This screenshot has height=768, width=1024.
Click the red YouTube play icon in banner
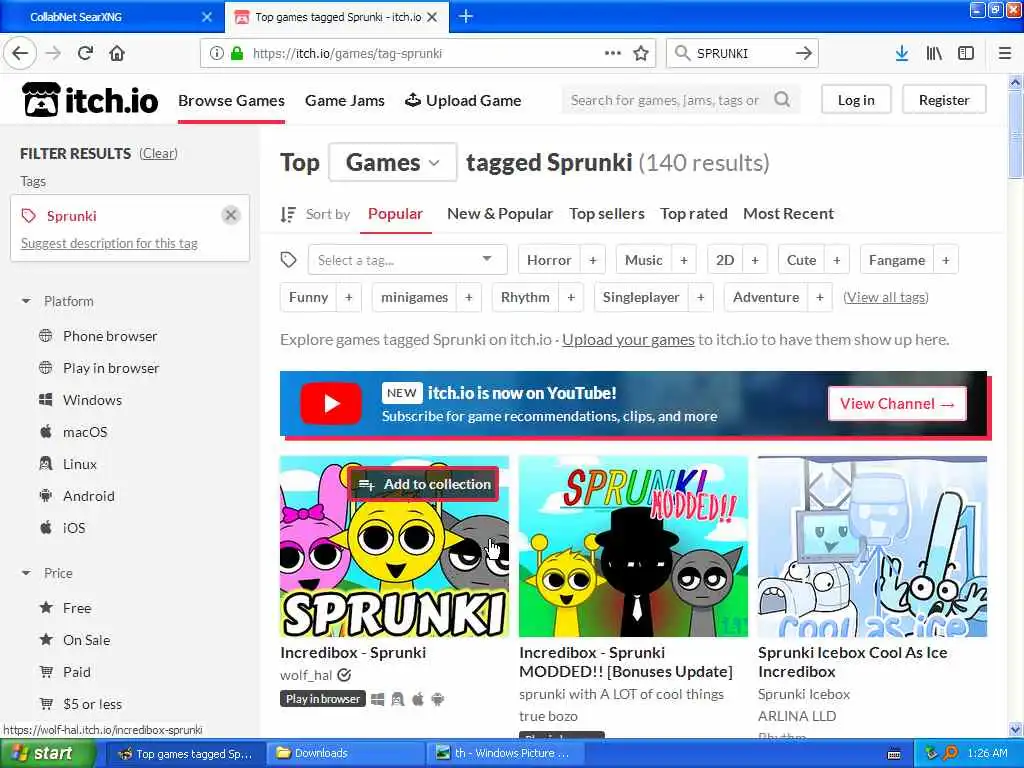coord(331,404)
